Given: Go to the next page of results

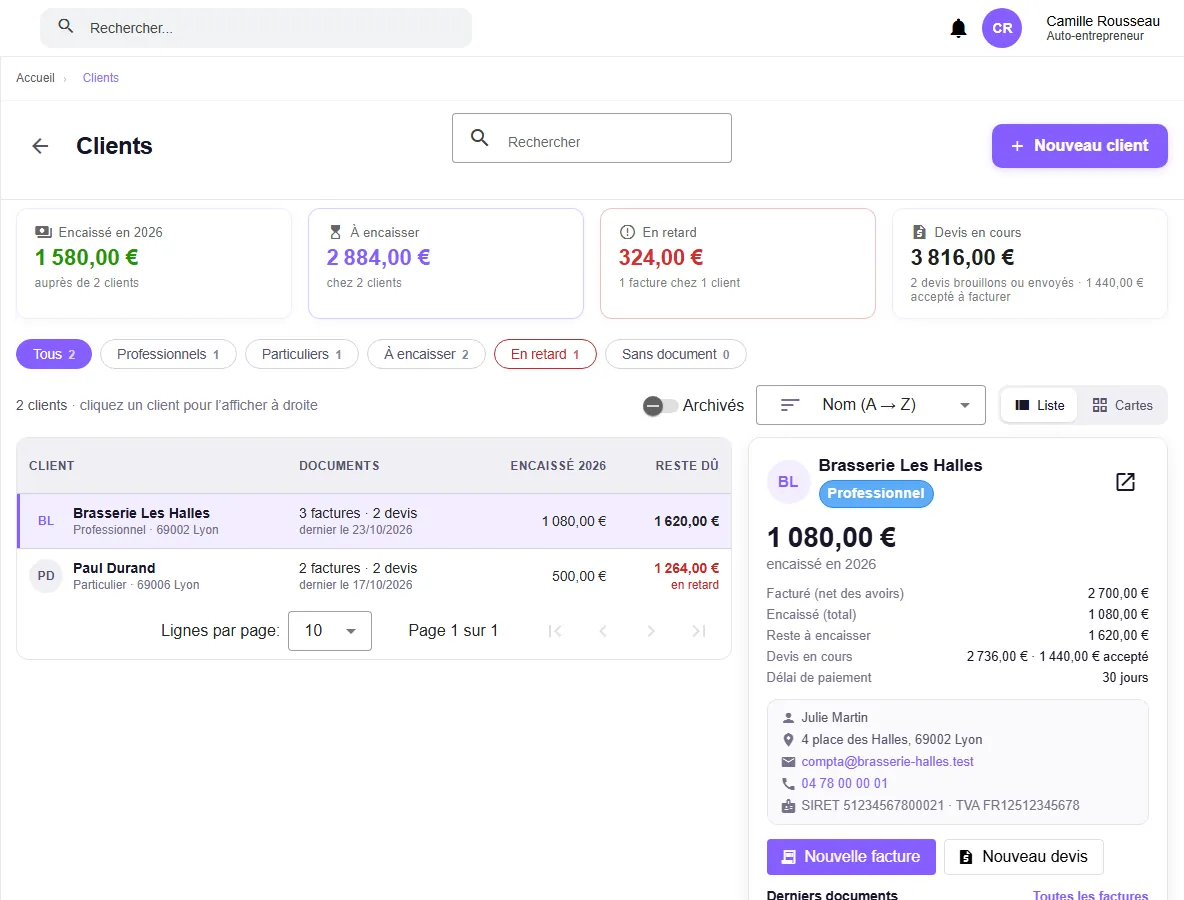Looking at the screenshot, I should point(651,631).
